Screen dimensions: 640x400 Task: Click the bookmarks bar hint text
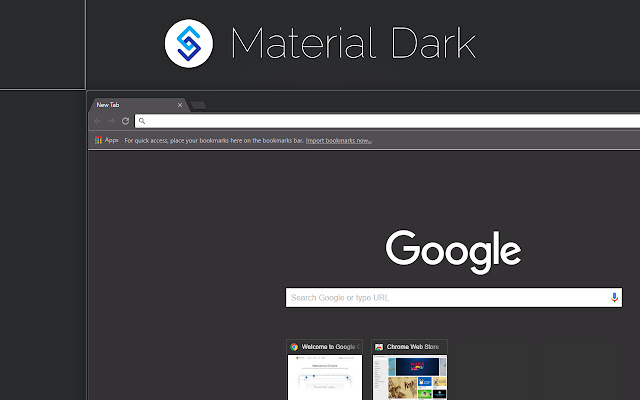tap(214, 140)
